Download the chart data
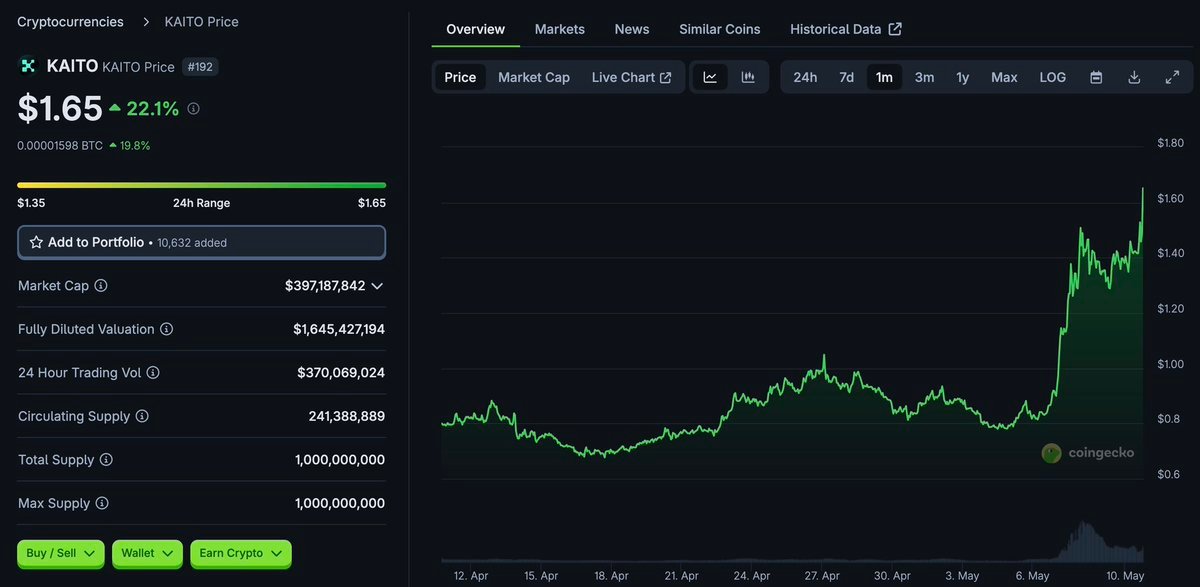This screenshot has width=1200, height=587. click(1134, 77)
